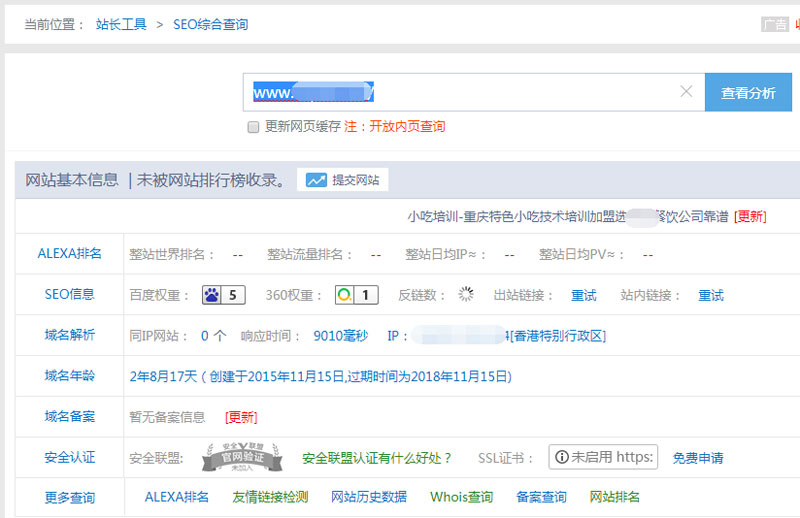Click the info icon in 未启用 https
Screen dimensions: 800x518
pos(562,457)
